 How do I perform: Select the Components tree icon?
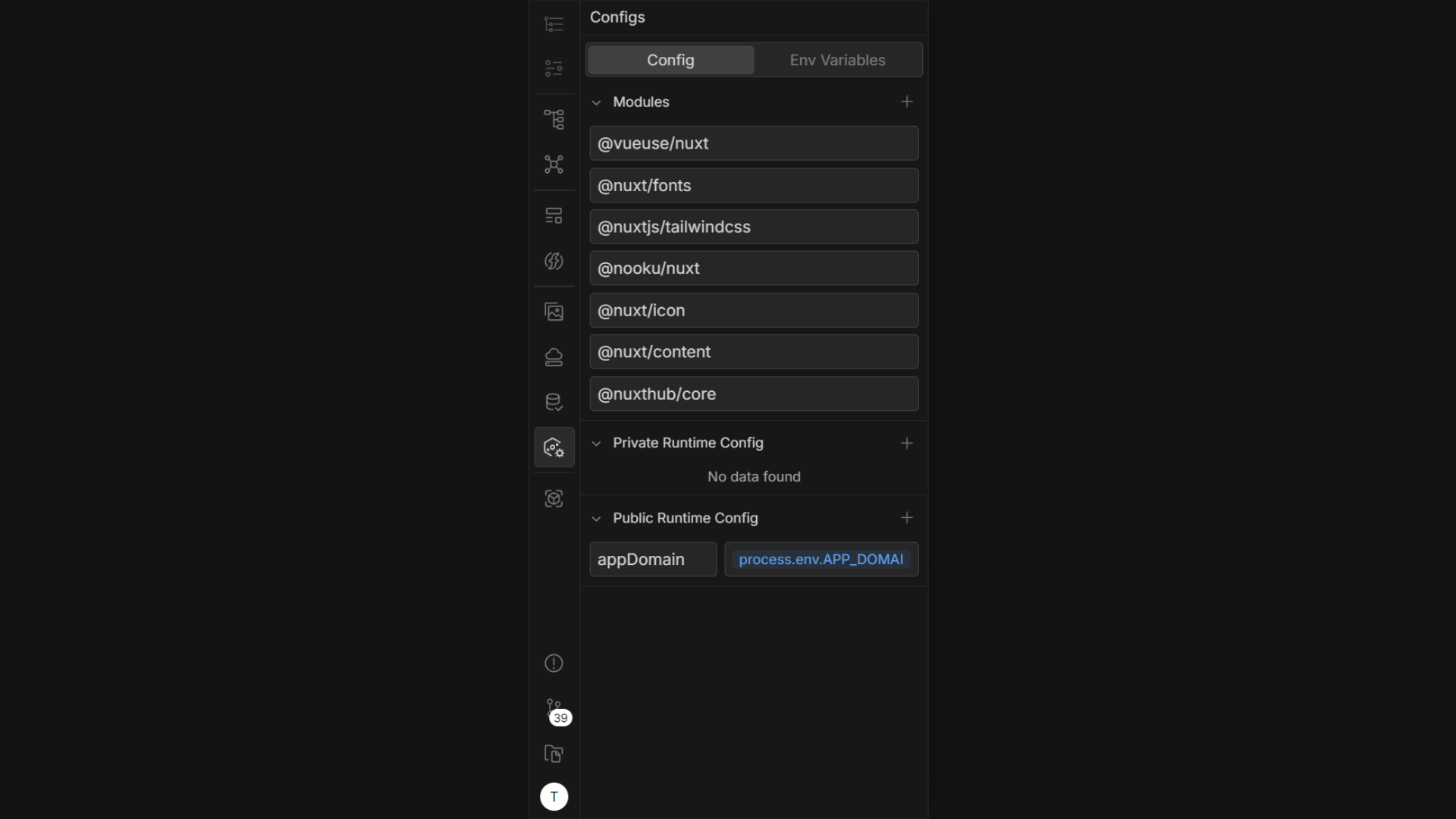coord(554,119)
